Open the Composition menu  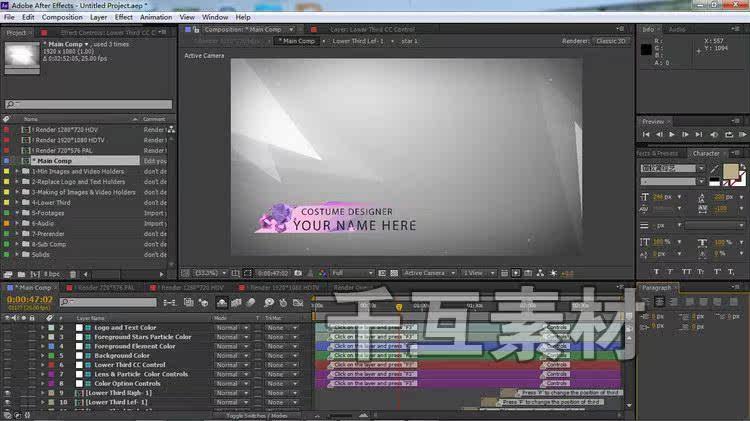62,17
